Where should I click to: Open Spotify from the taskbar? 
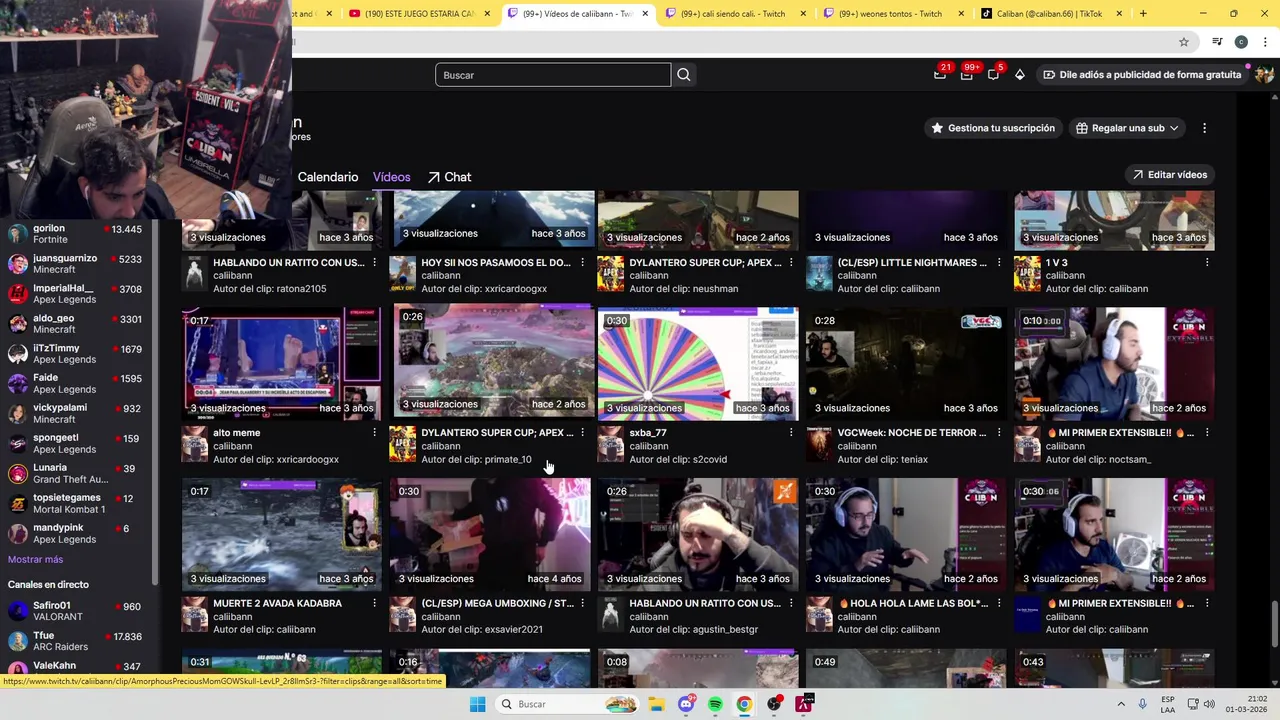[x=715, y=704]
